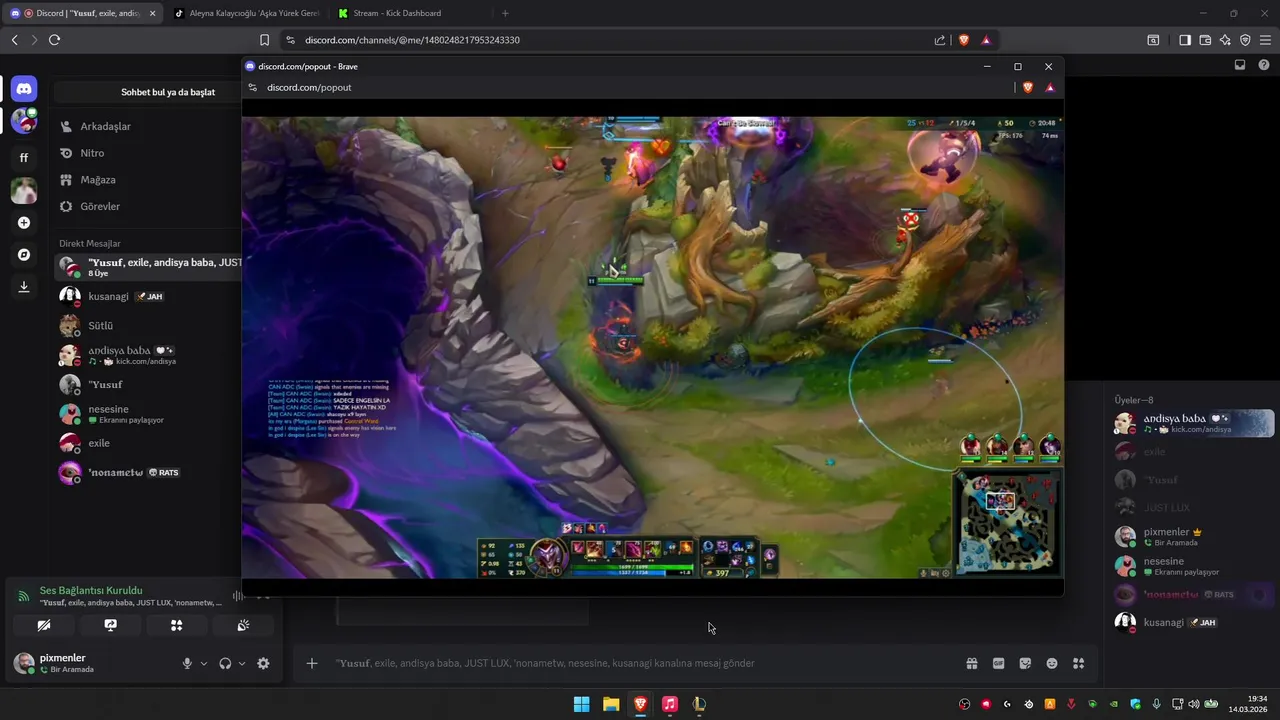The height and width of the screenshot is (720, 1280).
Task: Open Görevler quests page
Action: click(148, 206)
